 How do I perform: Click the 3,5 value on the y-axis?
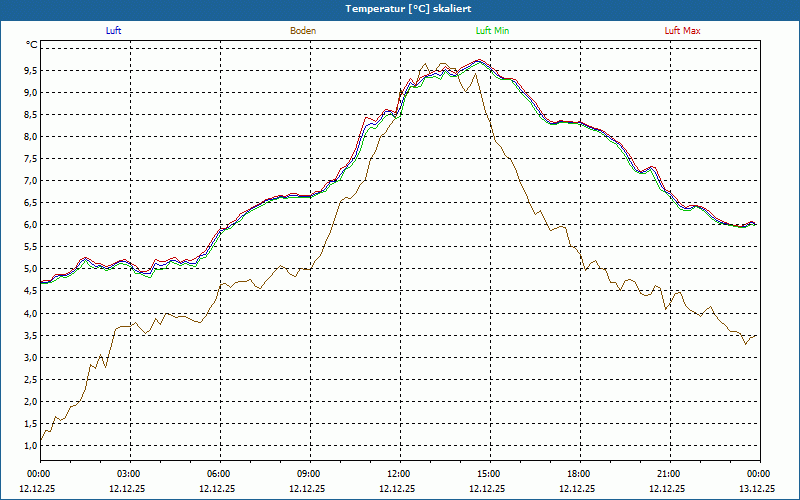coord(31,335)
